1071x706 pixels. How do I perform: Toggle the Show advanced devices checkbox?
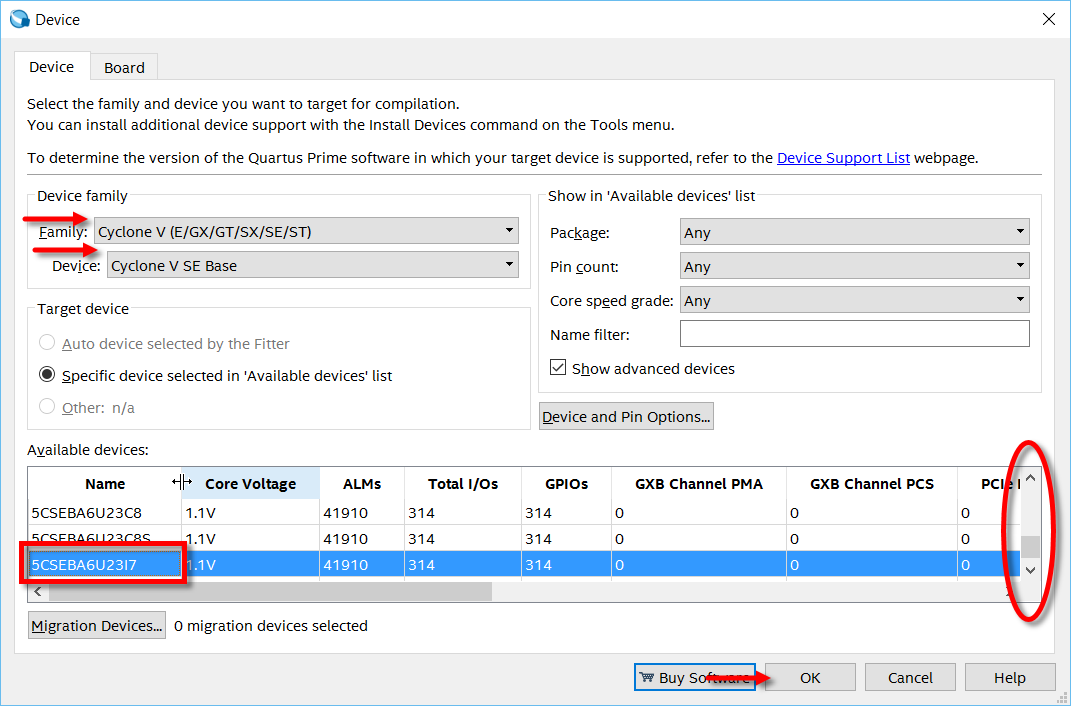pyautogui.click(x=559, y=369)
